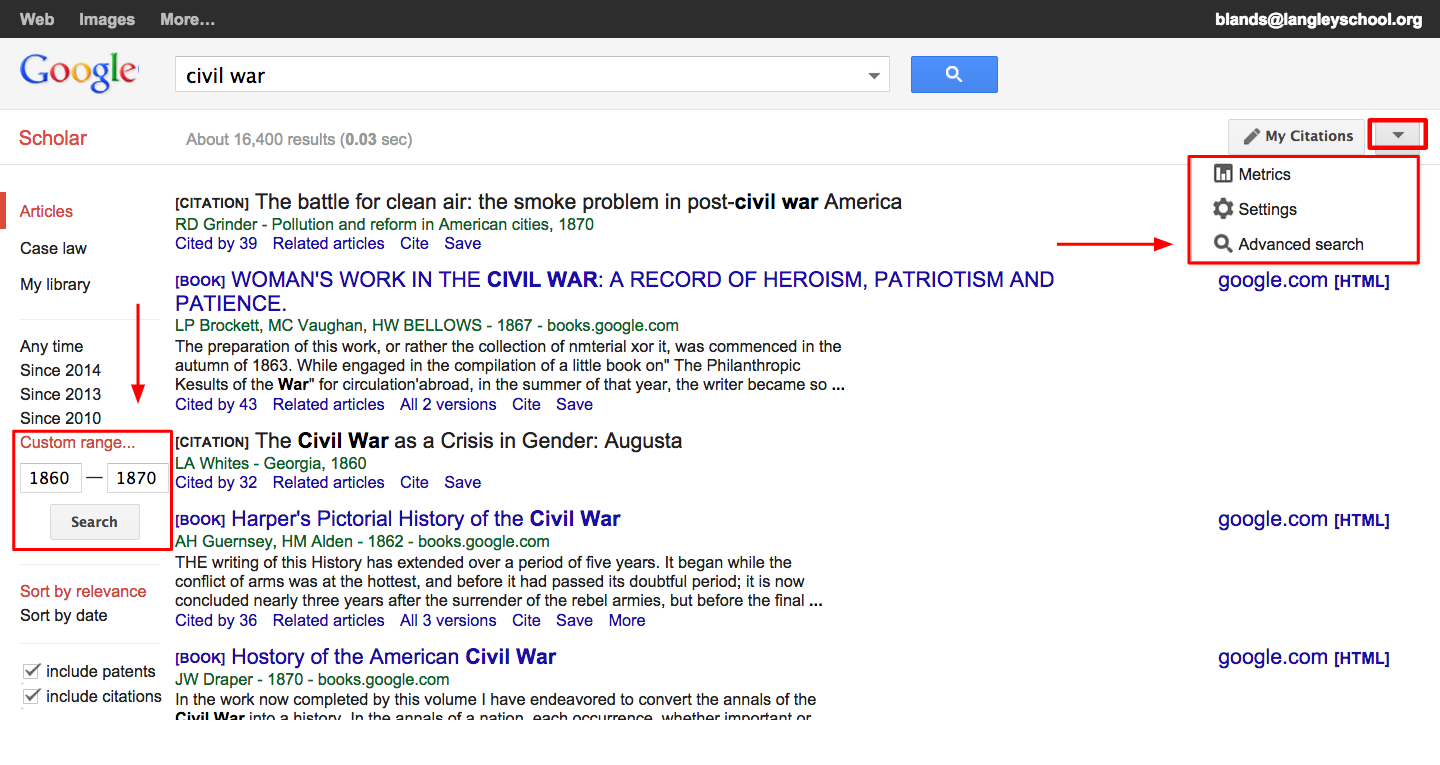Click the custom range Search button
The width and height of the screenshot is (1440, 765).
[94, 522]
